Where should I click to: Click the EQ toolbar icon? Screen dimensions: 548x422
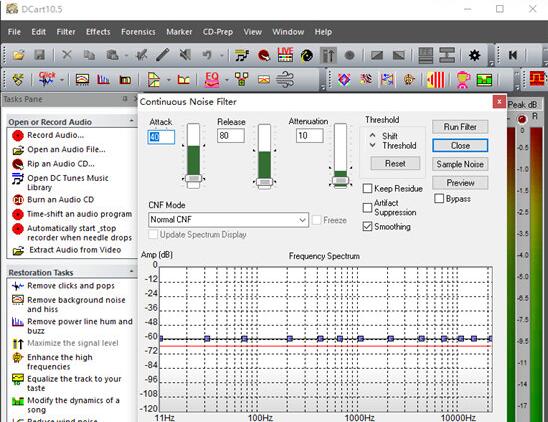click(212, 80)
